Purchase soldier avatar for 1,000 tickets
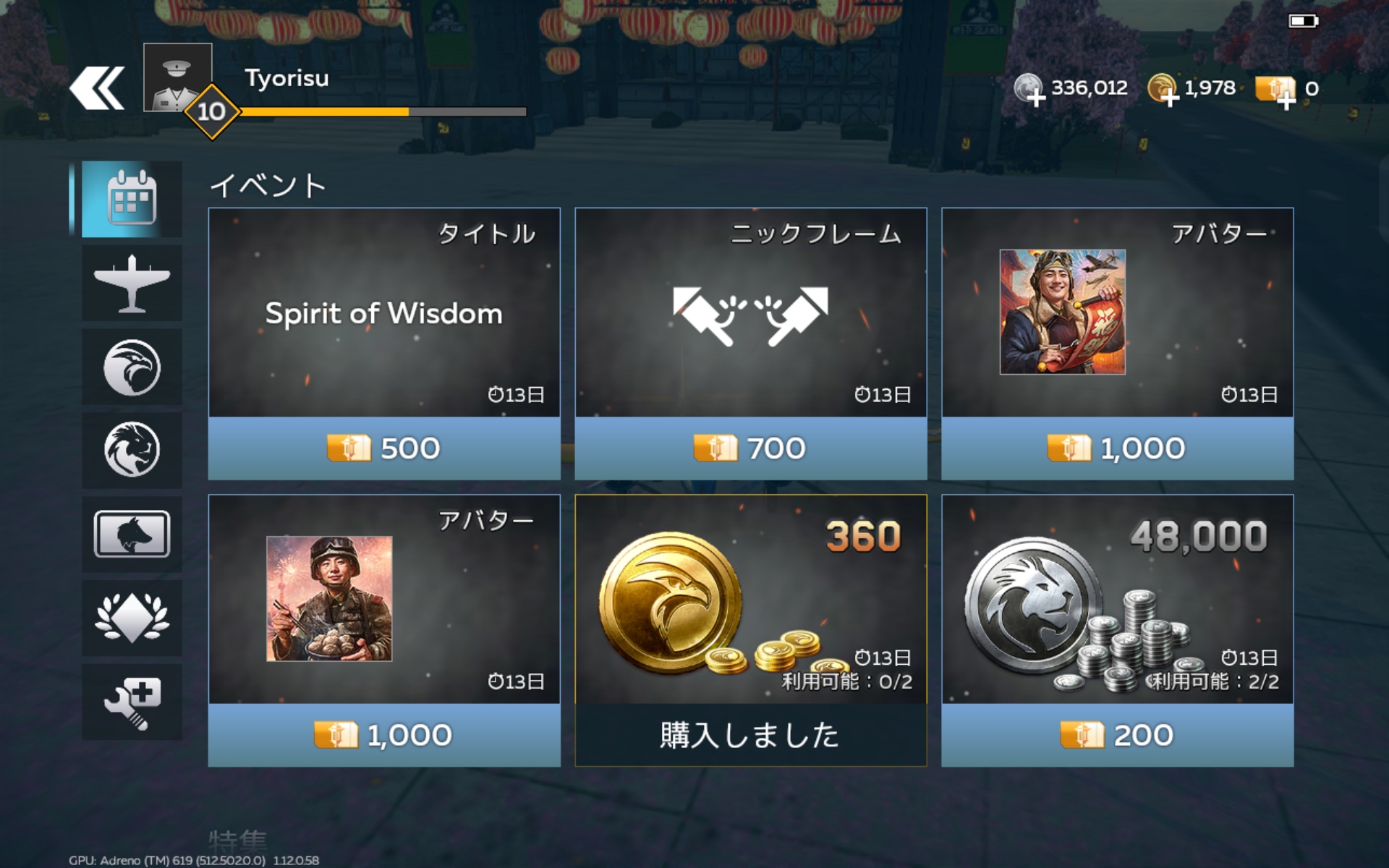1389x868 pixels. pos(384,735)
